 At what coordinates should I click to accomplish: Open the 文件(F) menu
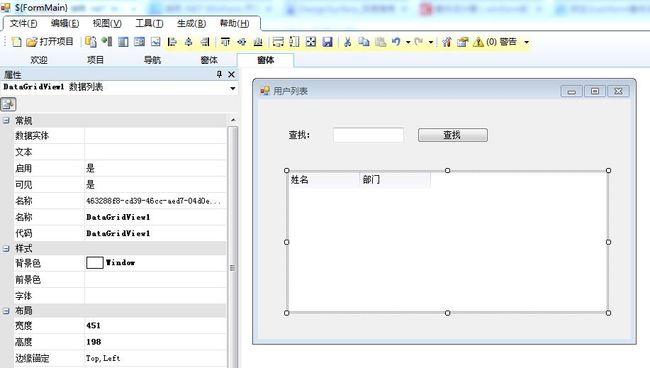[x=24, y=24]
